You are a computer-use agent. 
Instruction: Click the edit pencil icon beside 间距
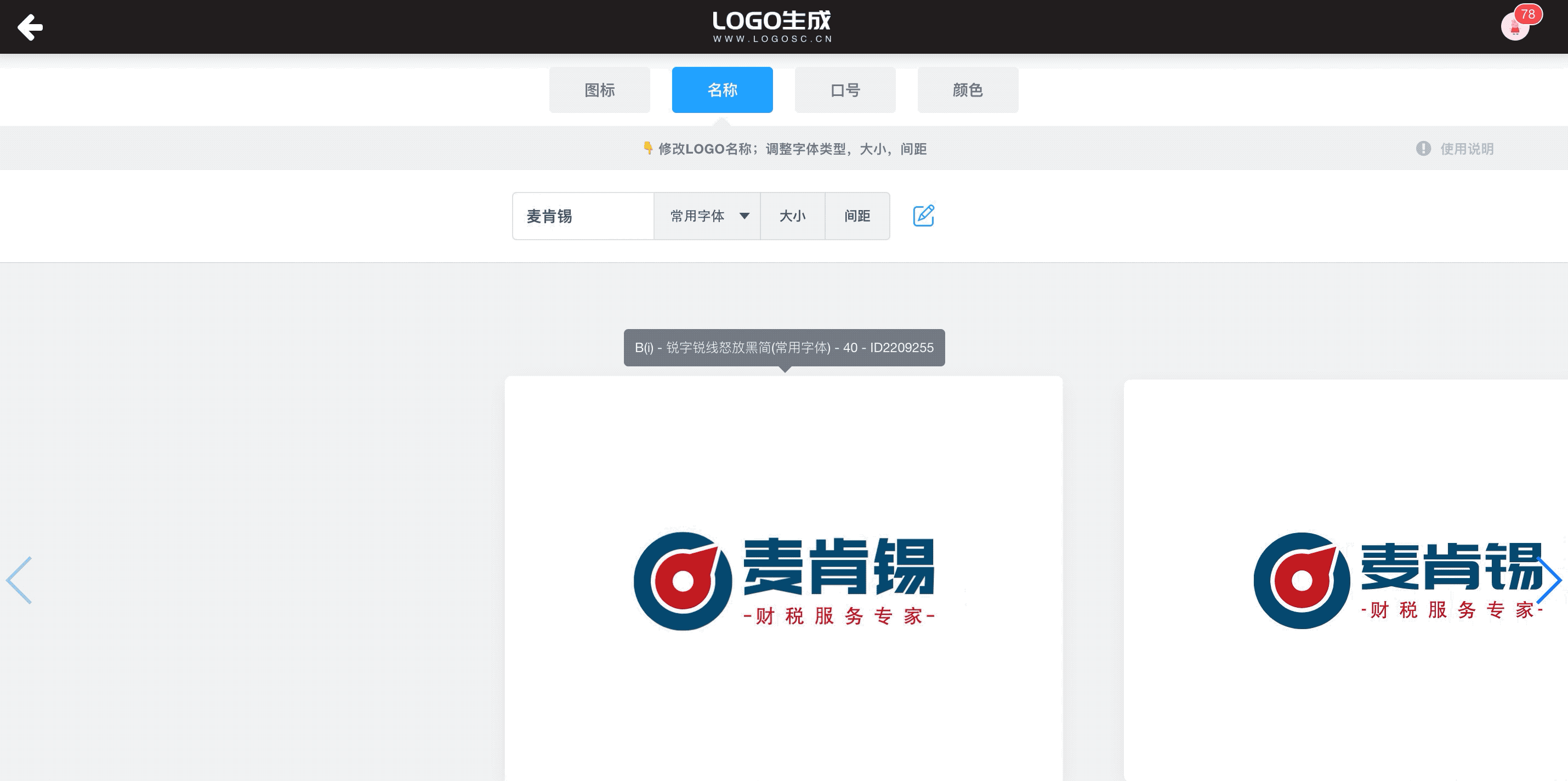coord(923,216)
